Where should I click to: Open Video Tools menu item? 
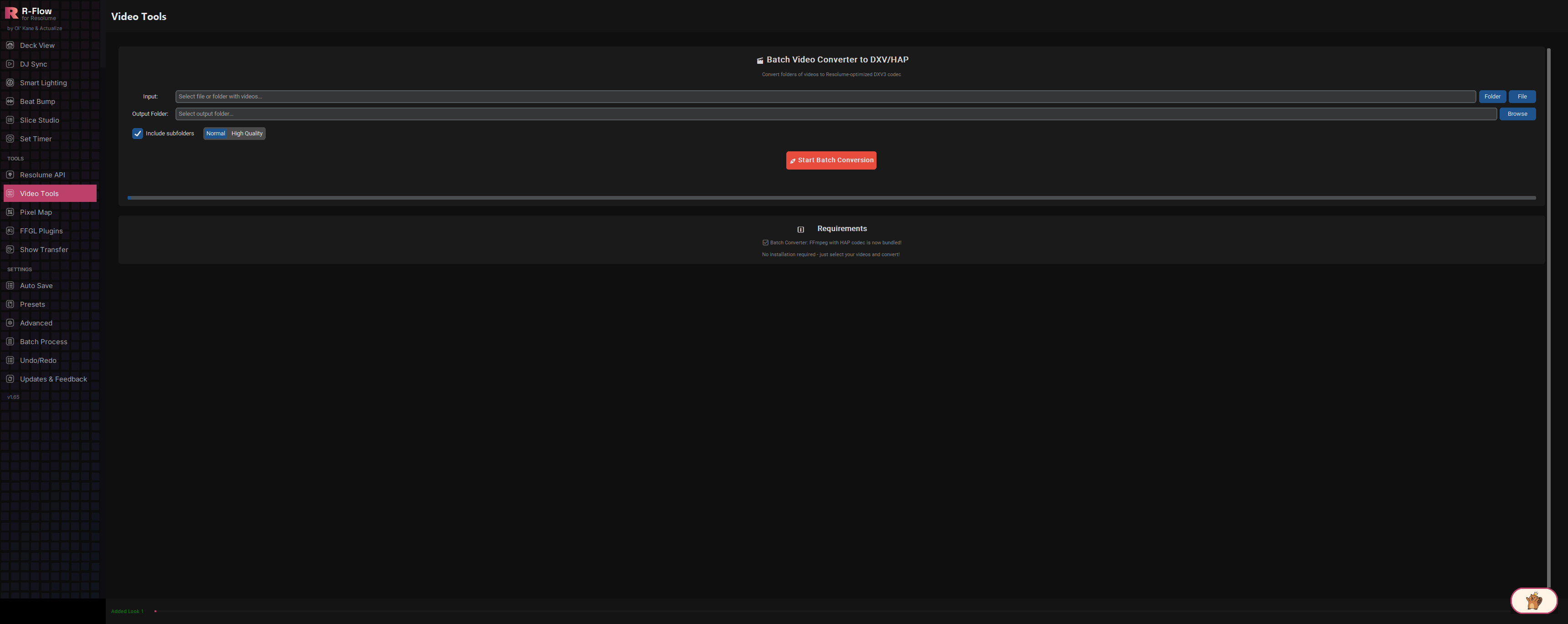click(50, 194)
